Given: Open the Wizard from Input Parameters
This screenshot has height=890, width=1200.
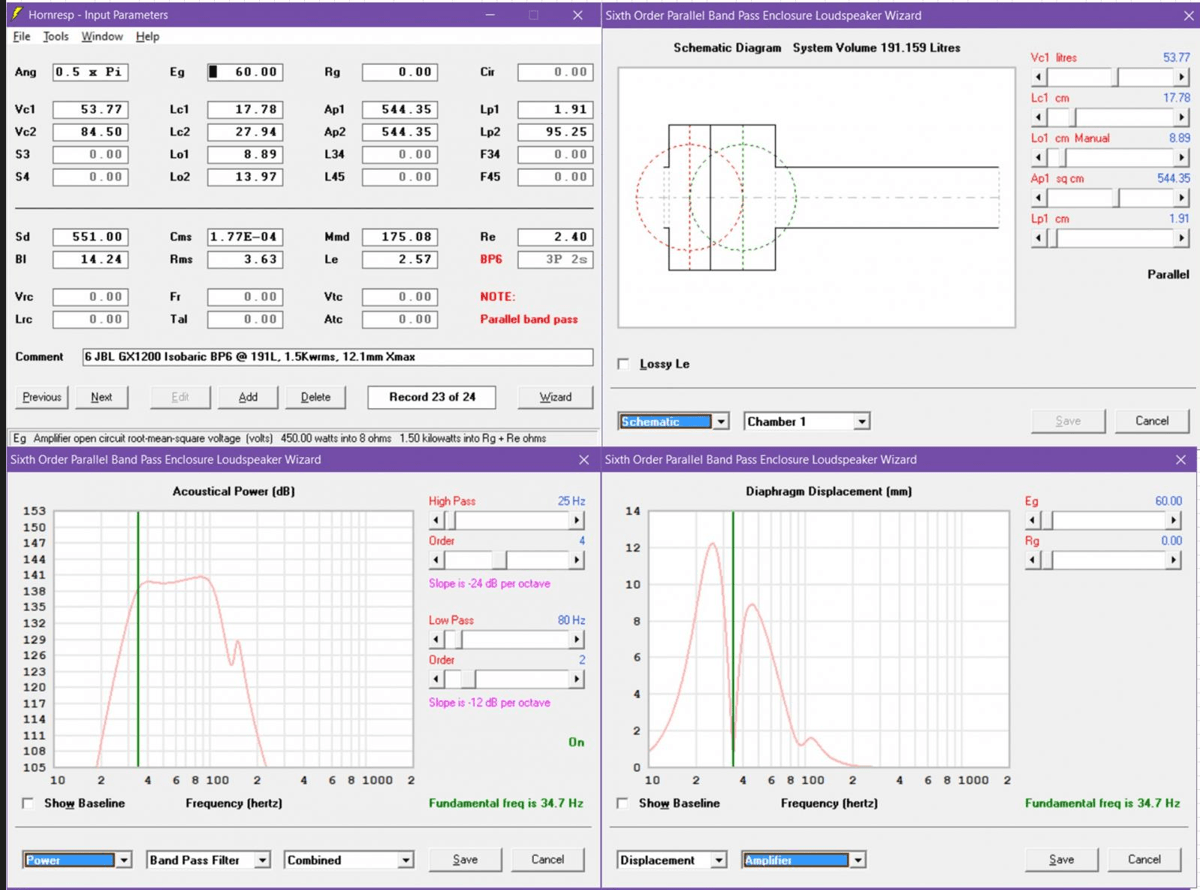Looking at the screenshot, I should tap(555, 397).
